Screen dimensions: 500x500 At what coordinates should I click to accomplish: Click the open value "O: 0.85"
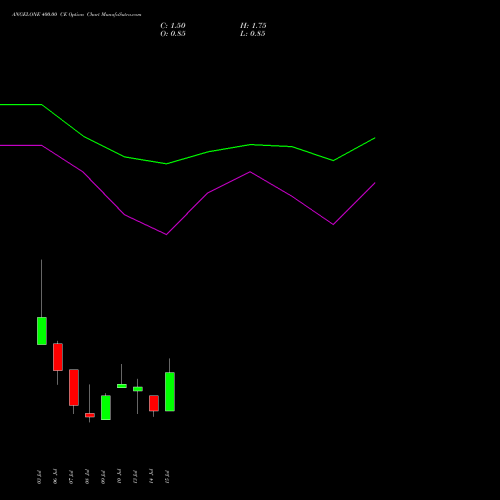(173, 34)
